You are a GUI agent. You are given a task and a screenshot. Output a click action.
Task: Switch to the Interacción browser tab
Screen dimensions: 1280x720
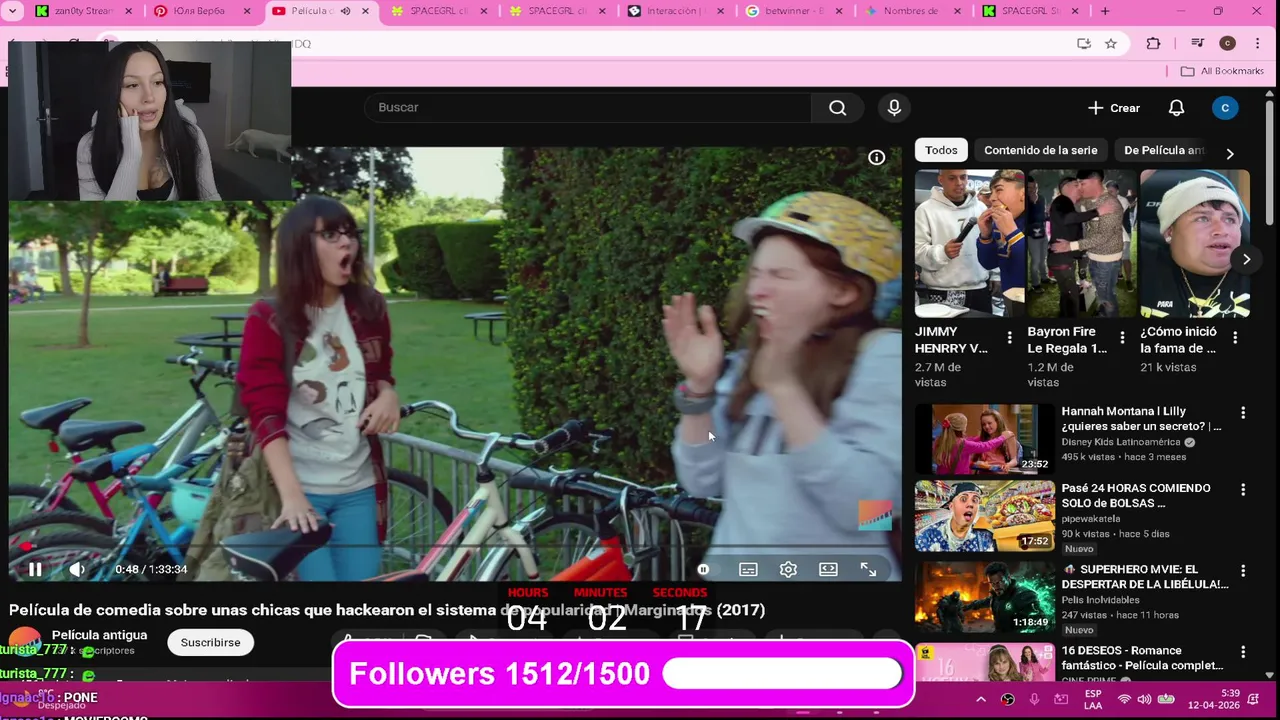coord(677,11)
